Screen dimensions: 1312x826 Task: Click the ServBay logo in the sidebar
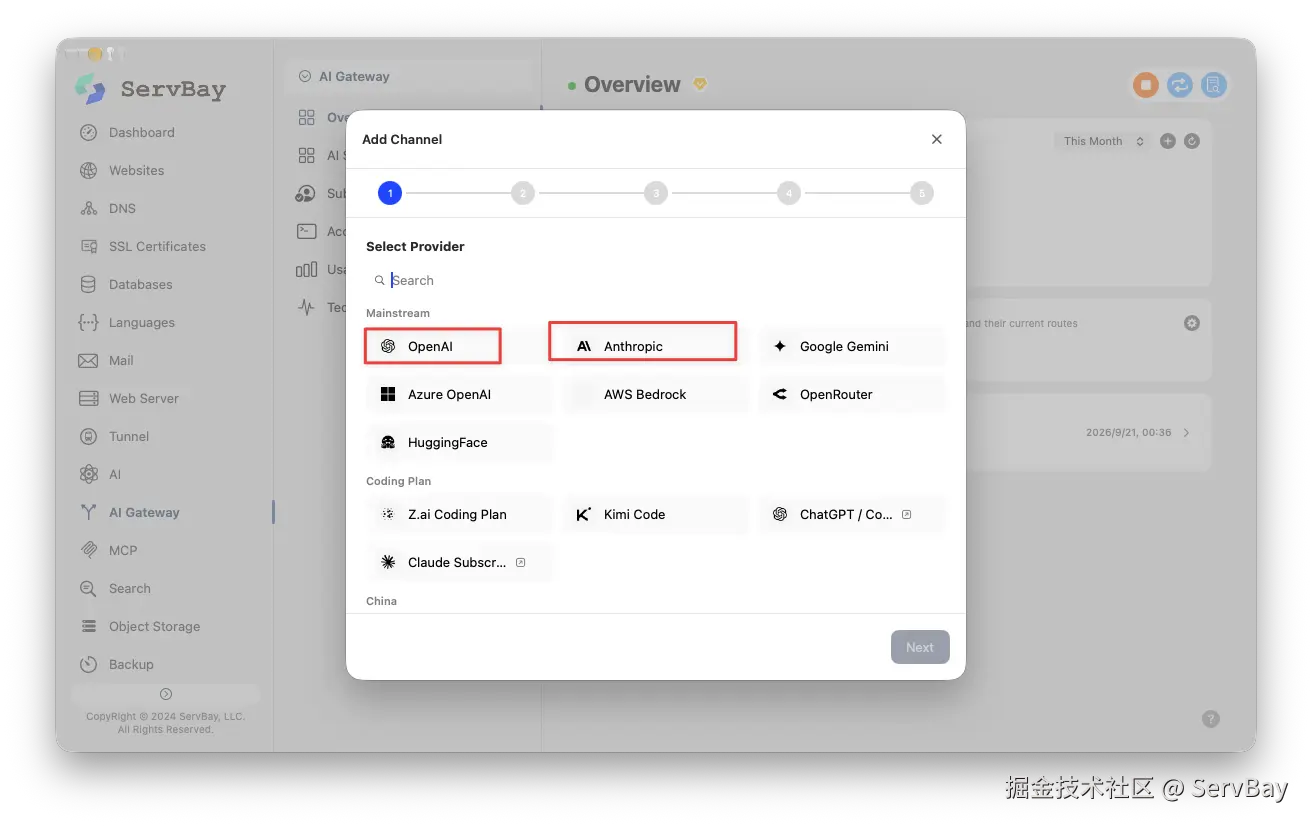coord(150,89)
